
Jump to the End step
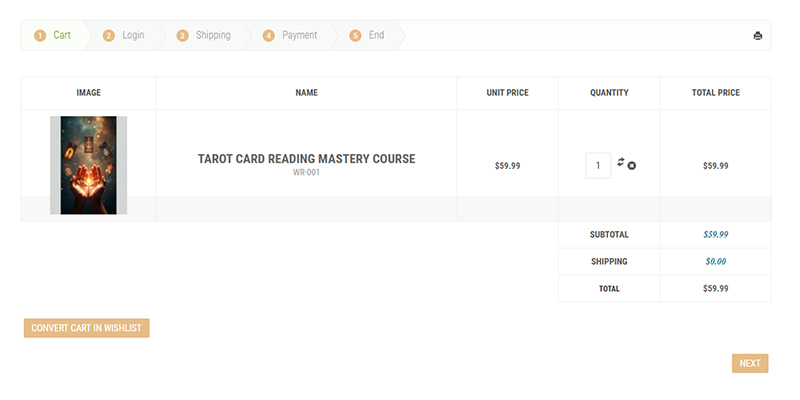376,35
